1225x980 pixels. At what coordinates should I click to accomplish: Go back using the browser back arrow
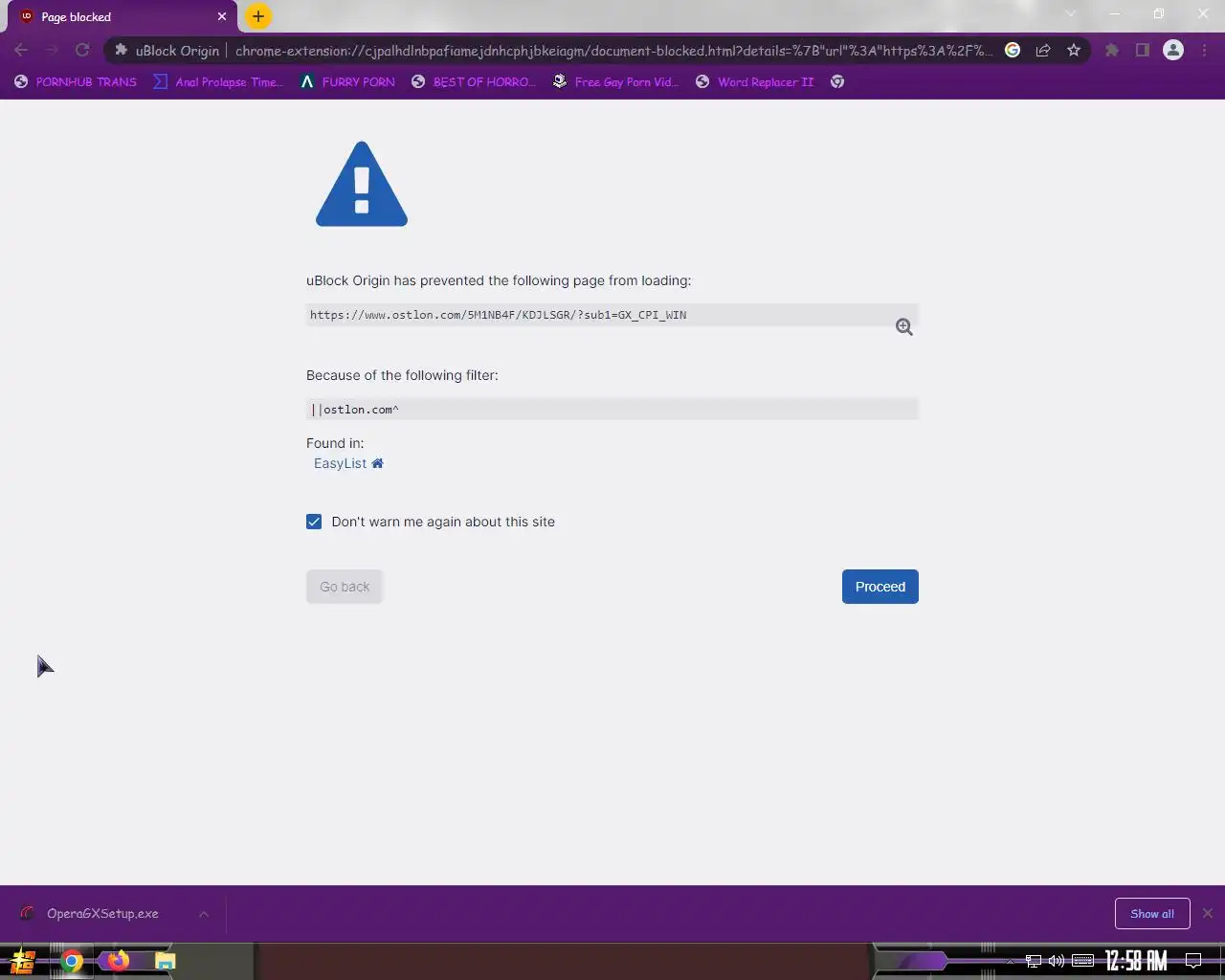(x=21, y=50)
